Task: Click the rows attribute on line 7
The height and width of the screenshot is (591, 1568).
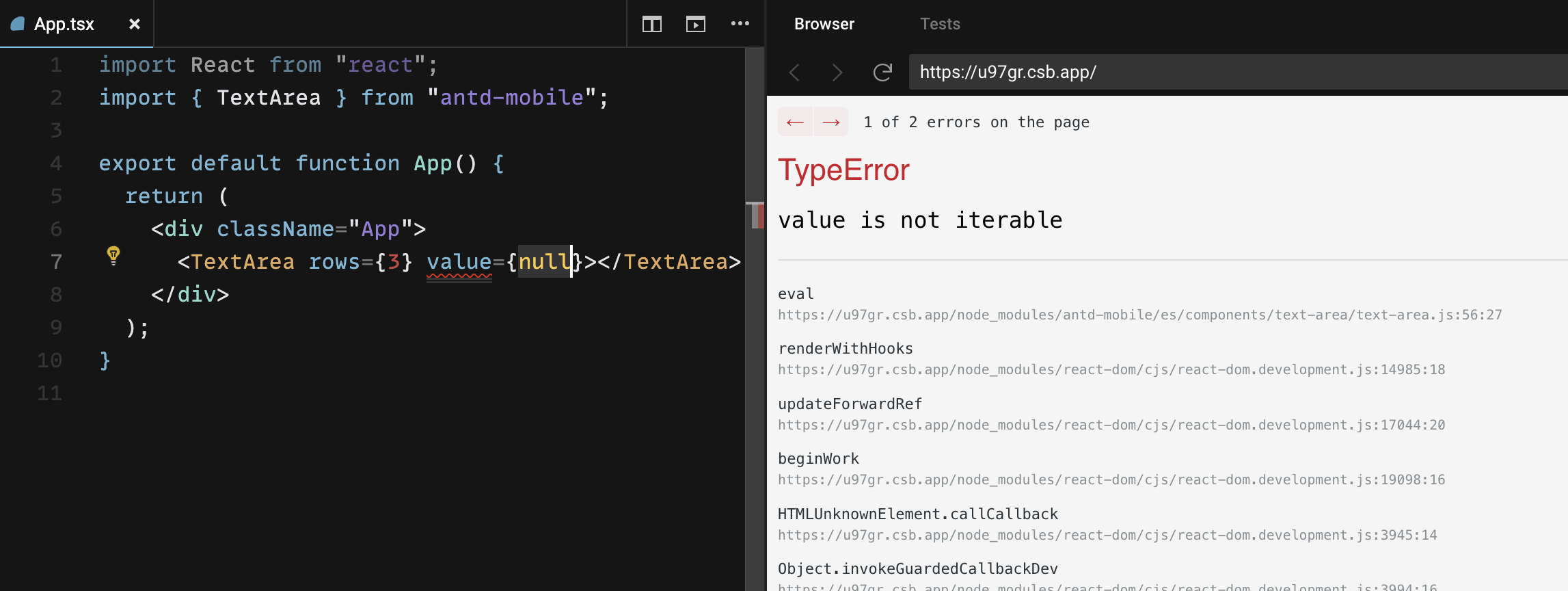Action: (x=334, y=261)
